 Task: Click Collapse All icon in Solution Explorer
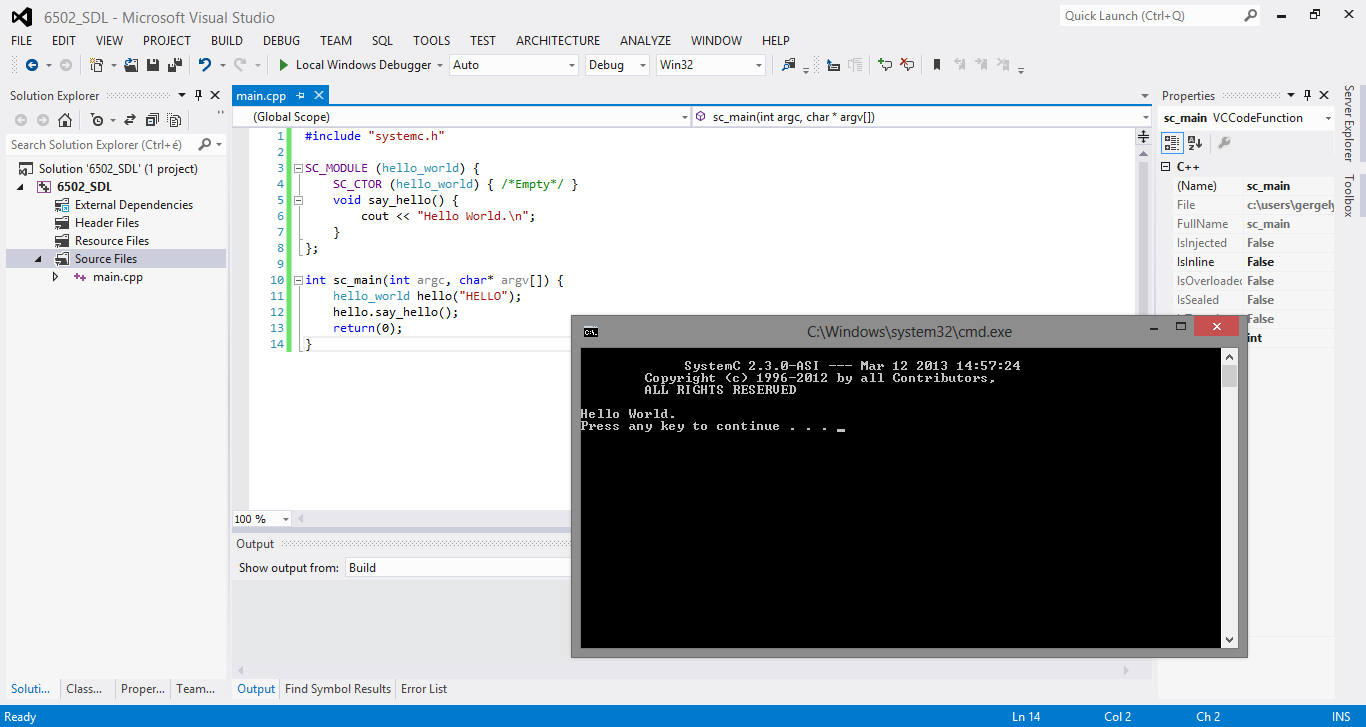pos(152,120)
